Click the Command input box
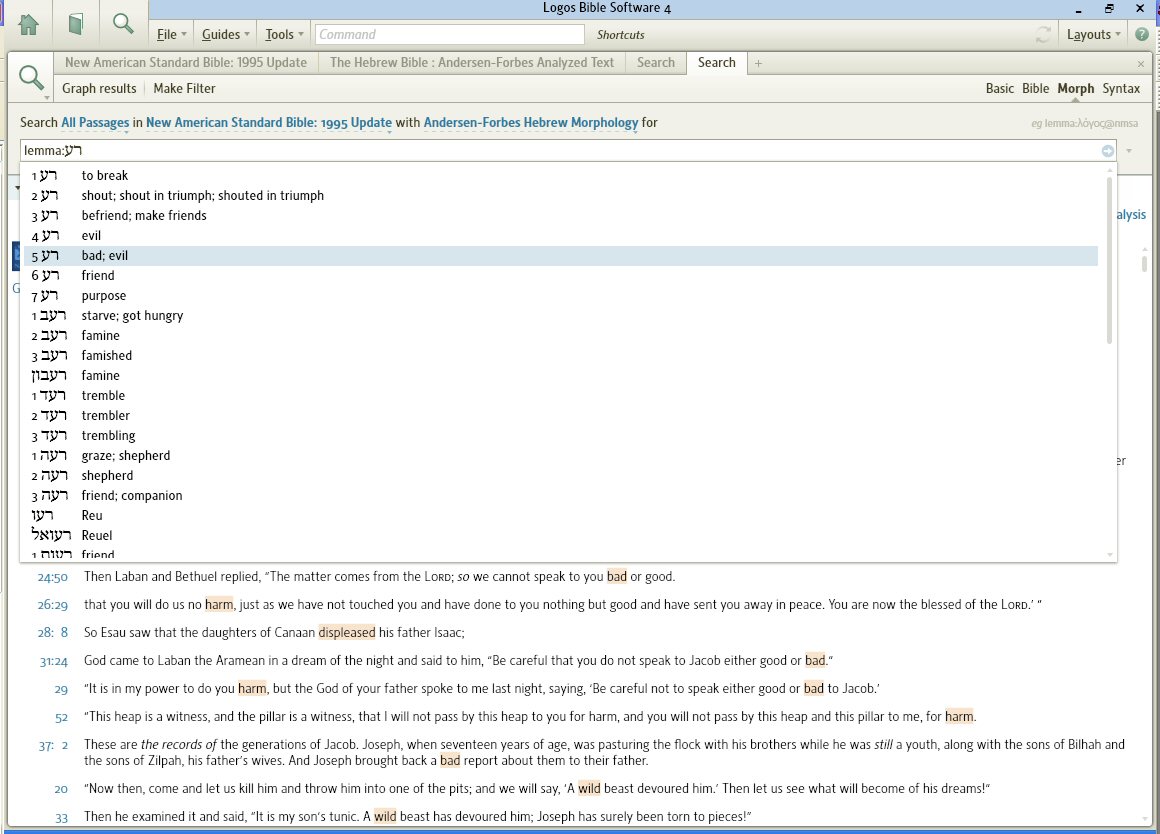This screenshot has width=1160, height=834. point(450,34)
